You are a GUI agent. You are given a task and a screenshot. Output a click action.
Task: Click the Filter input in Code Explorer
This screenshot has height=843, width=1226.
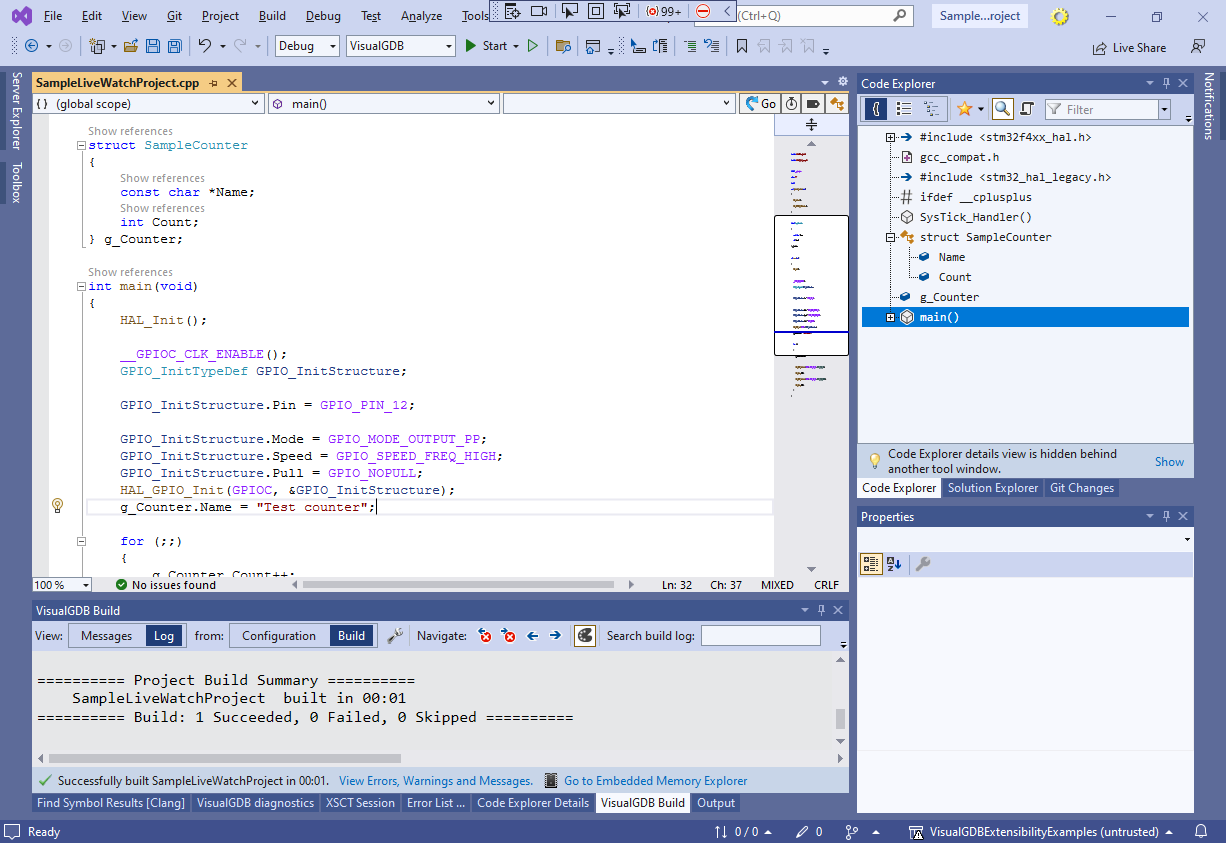(x=1110, y=109)
